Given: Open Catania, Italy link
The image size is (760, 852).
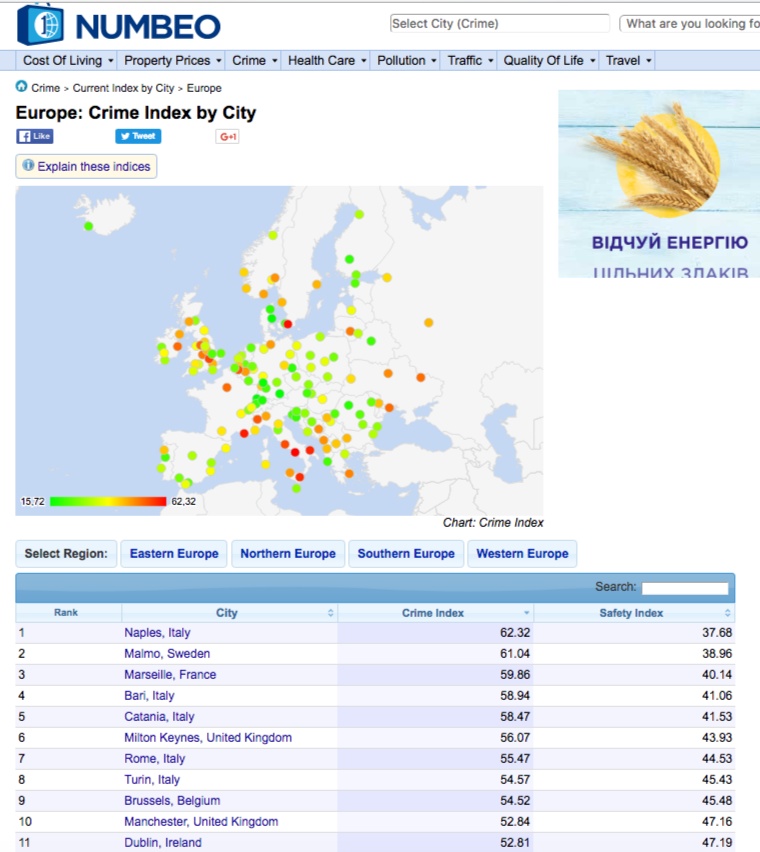Looking at the screenshot, I should (x=159, y=717).
